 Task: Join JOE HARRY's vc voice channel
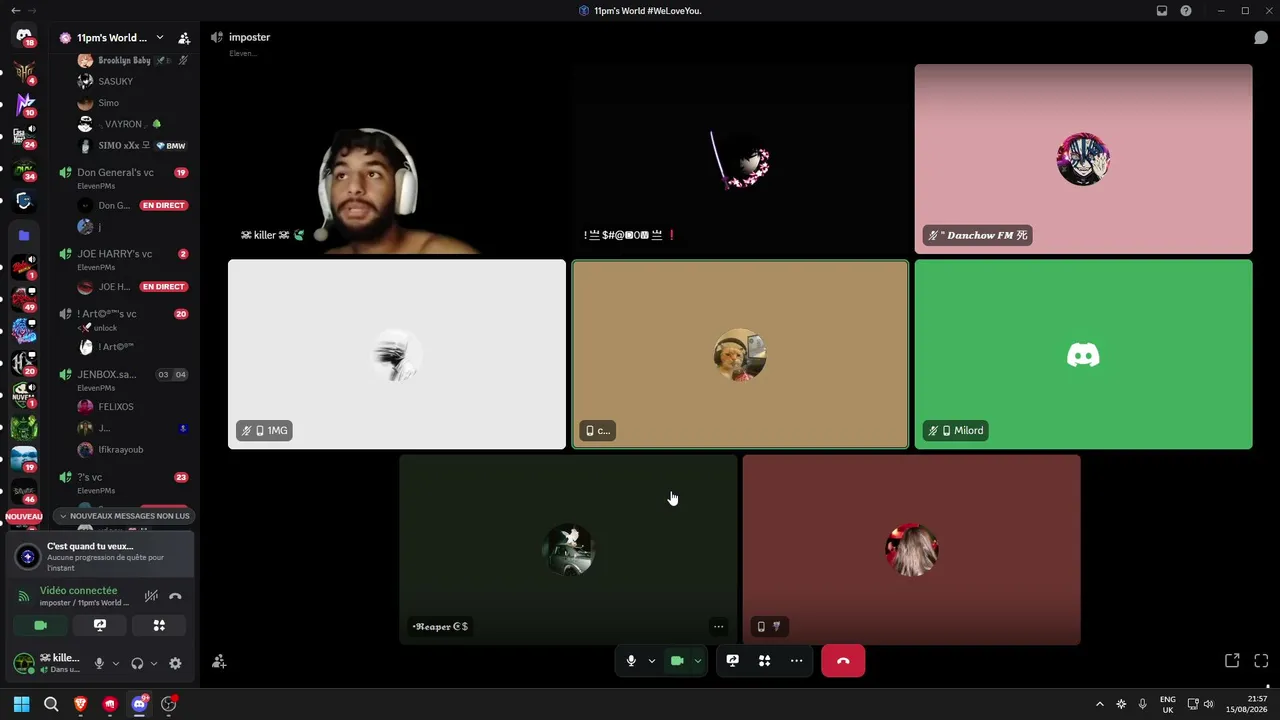coord(124,258)
